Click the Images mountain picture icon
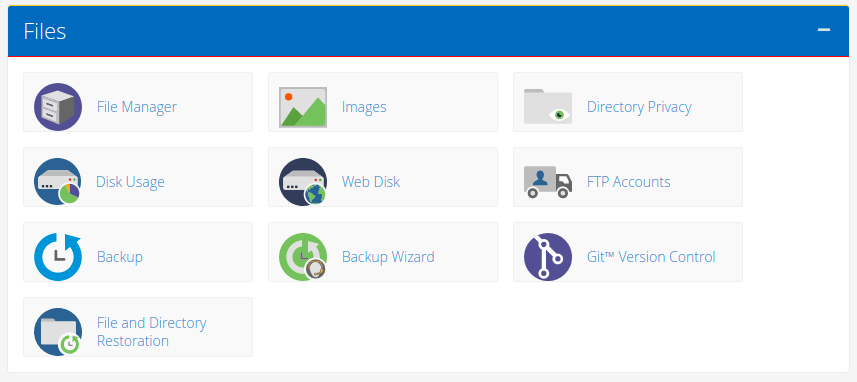Viewport: 857px width, 382px height. 303,107
